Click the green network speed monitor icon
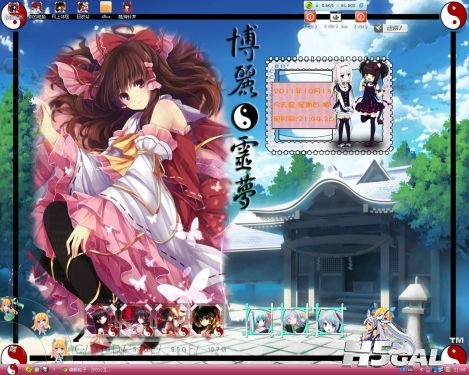The height and width of the screenshot is (375, 469). 309,5
